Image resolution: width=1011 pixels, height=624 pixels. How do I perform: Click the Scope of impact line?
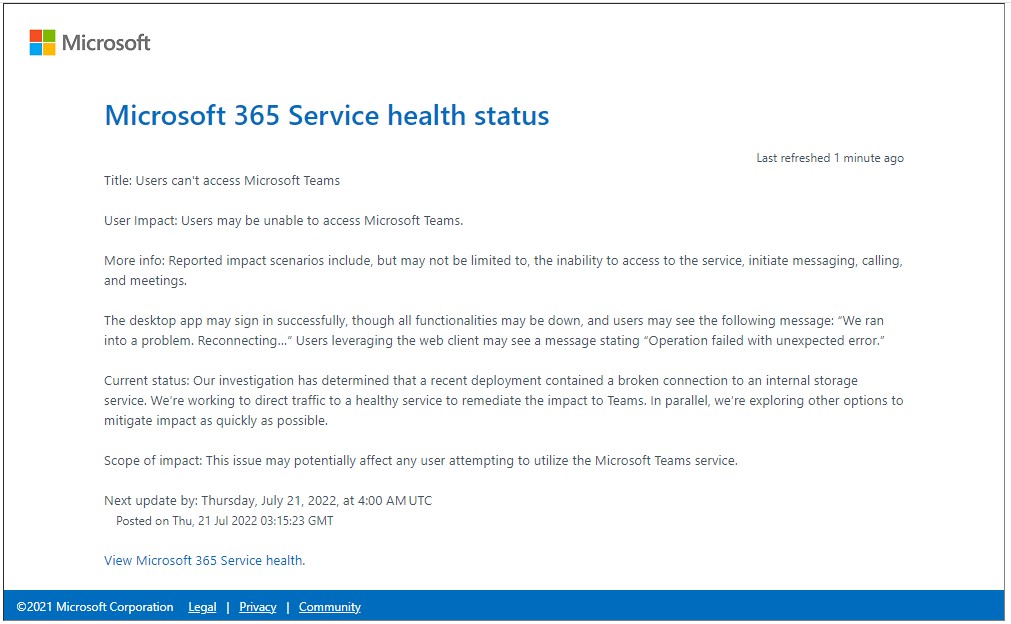420,461
